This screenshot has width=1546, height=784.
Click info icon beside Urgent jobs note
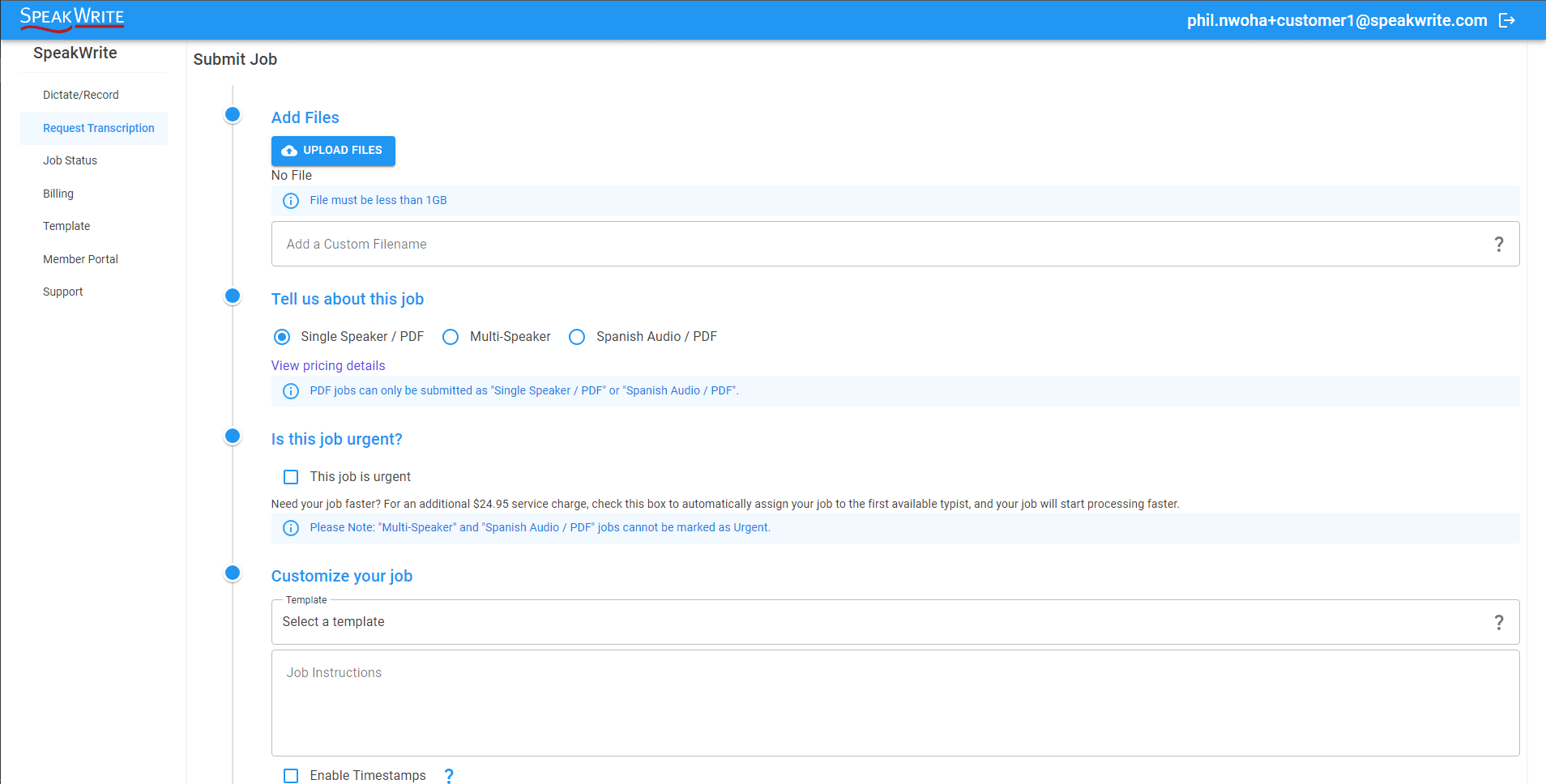(291, 528)
